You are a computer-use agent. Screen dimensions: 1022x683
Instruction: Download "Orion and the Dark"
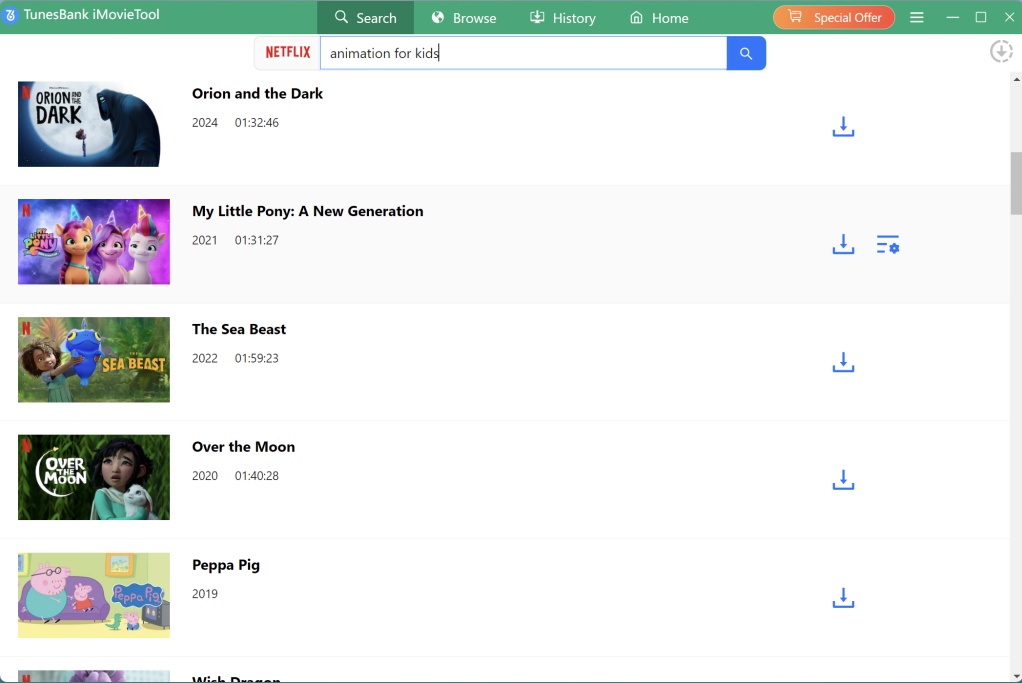point(843,126)
